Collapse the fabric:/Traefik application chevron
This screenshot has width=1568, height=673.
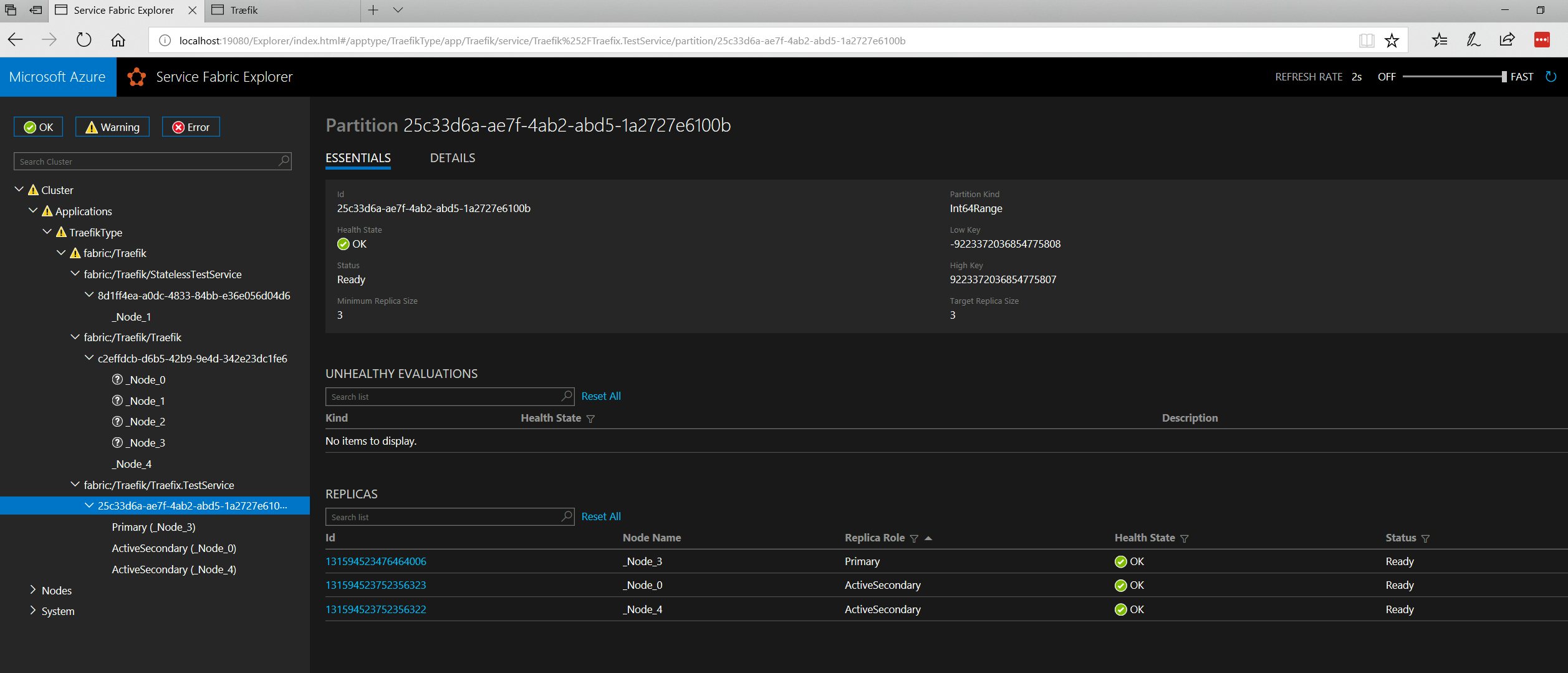pos(61,252)
